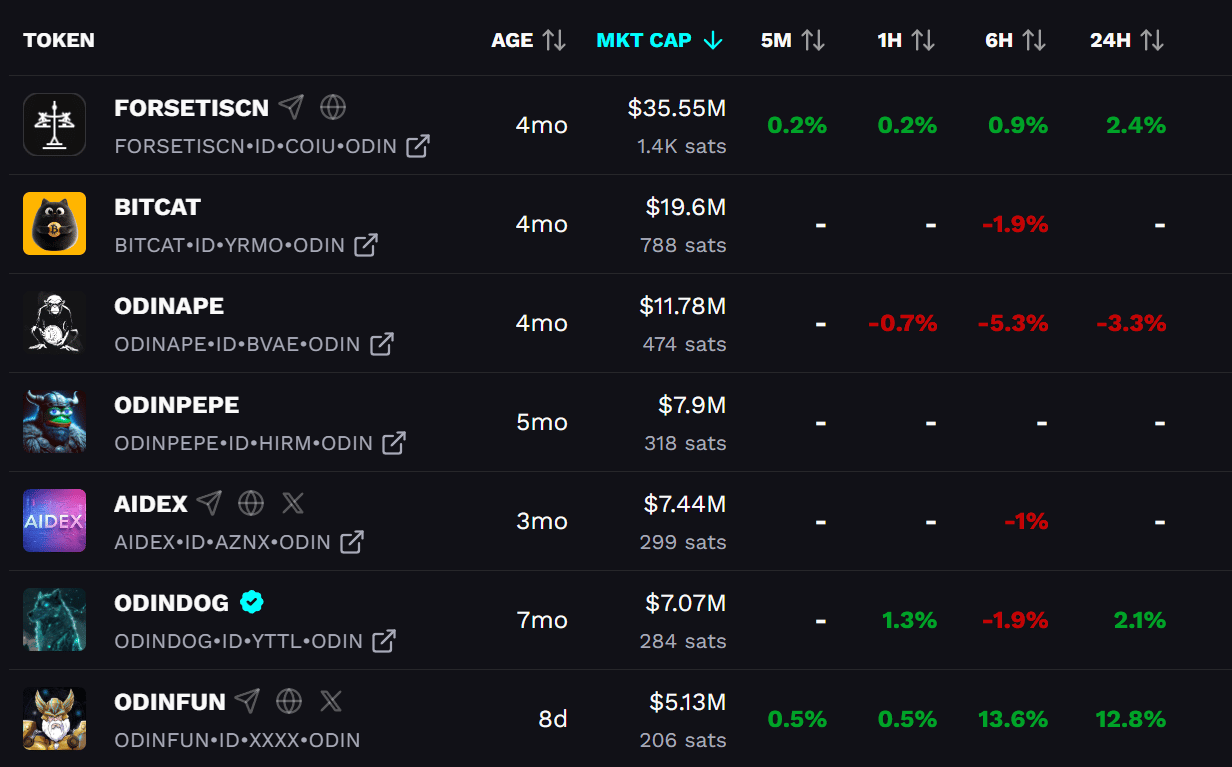Sort tokens by MKT CAP column
Screen dimensions: 1232x767
pos(659,40)
